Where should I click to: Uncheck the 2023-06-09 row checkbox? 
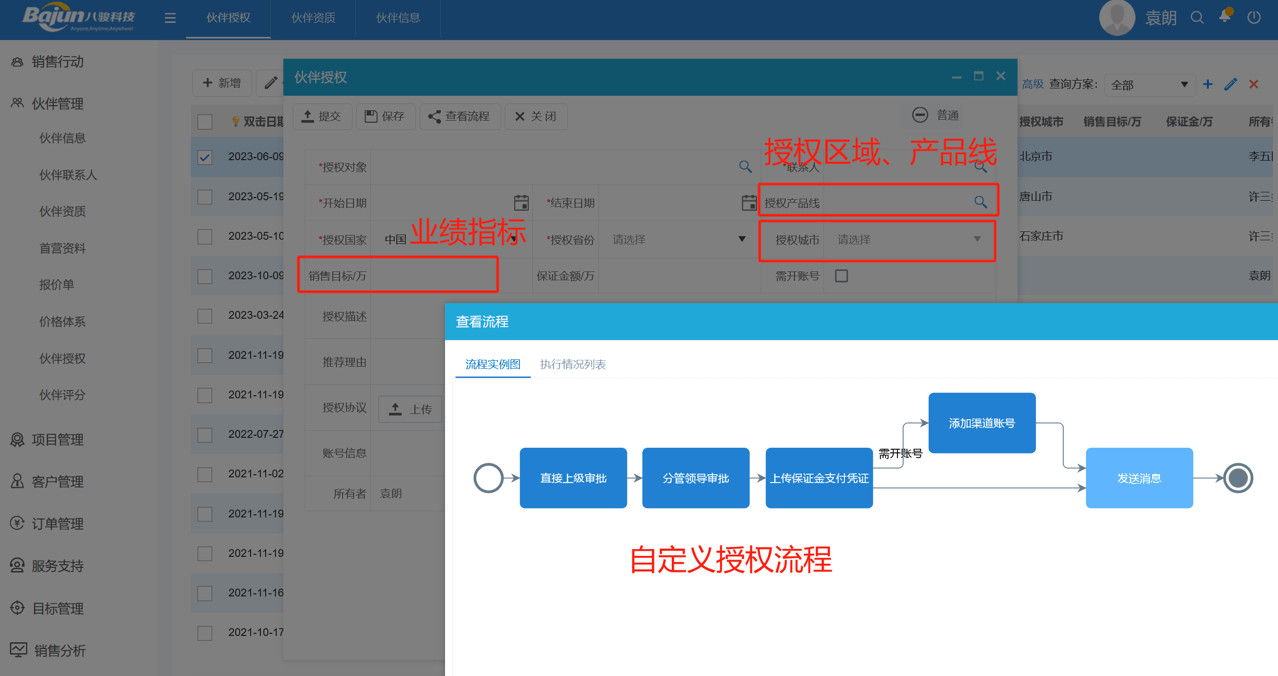click(205, 157)
